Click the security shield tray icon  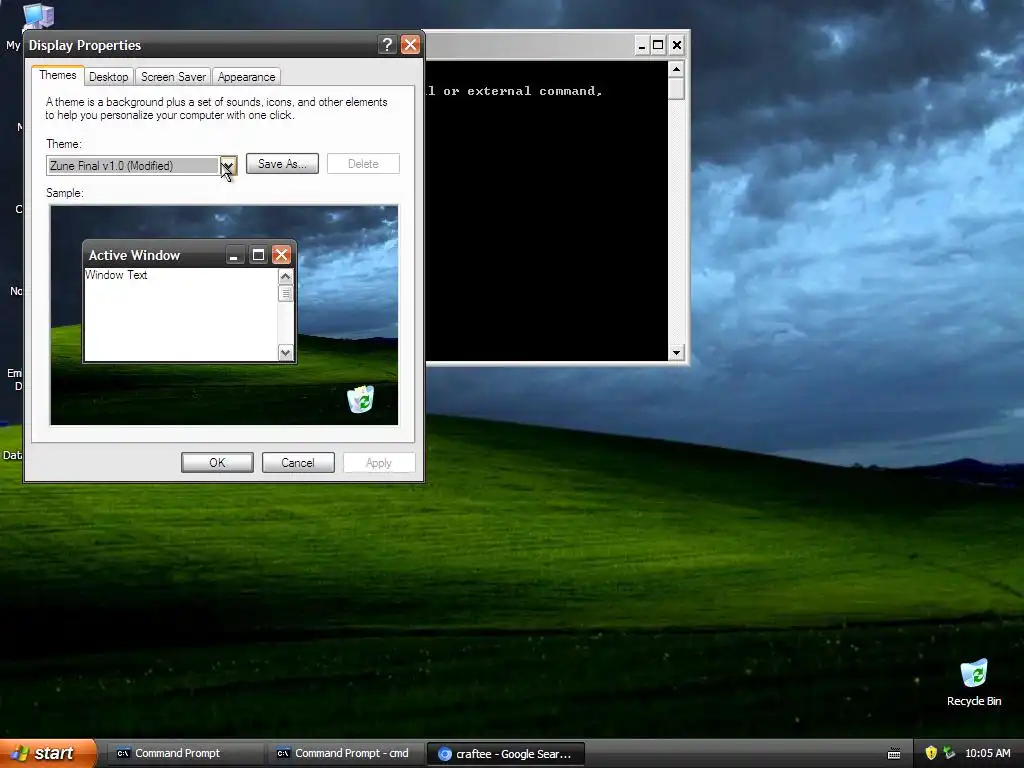[931, 753]
